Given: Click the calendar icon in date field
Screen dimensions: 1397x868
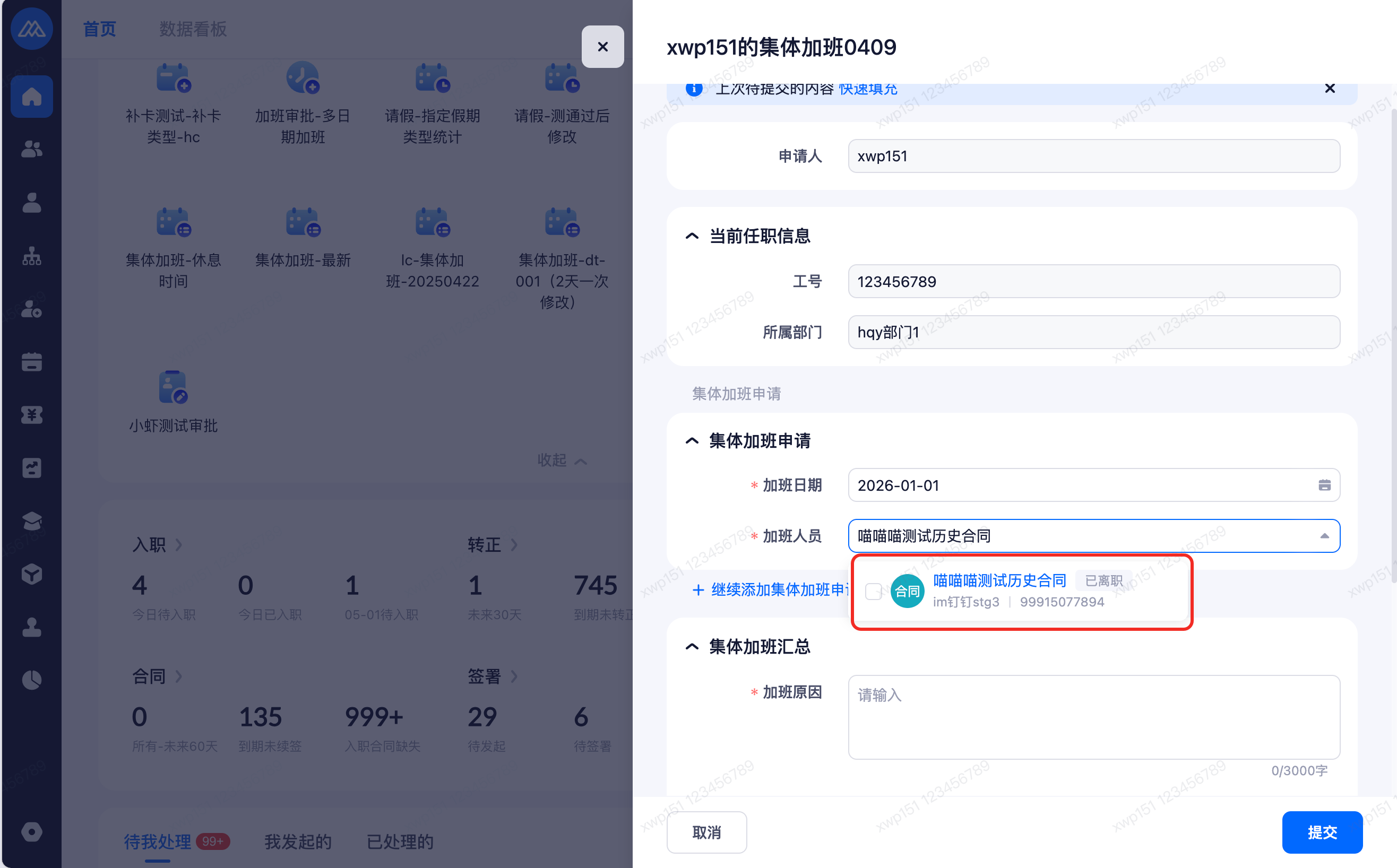Looking at the screenshot, I should pyautogui.click(x=1324, y=485).
